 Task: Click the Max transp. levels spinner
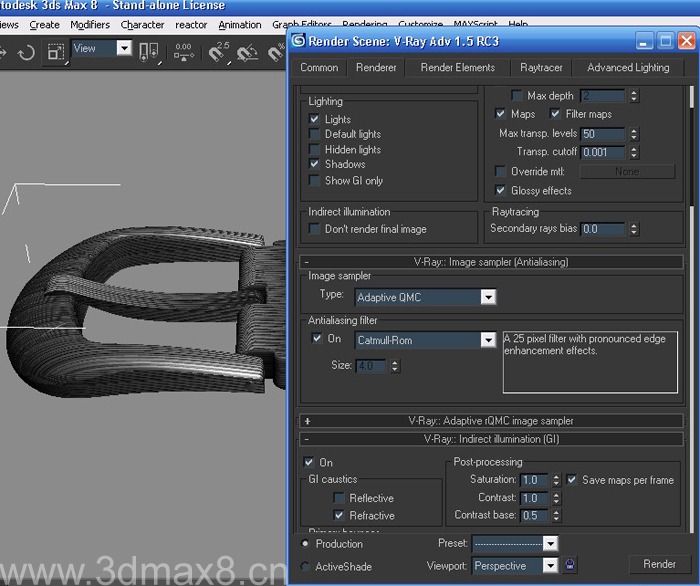(x=634, y=134)
